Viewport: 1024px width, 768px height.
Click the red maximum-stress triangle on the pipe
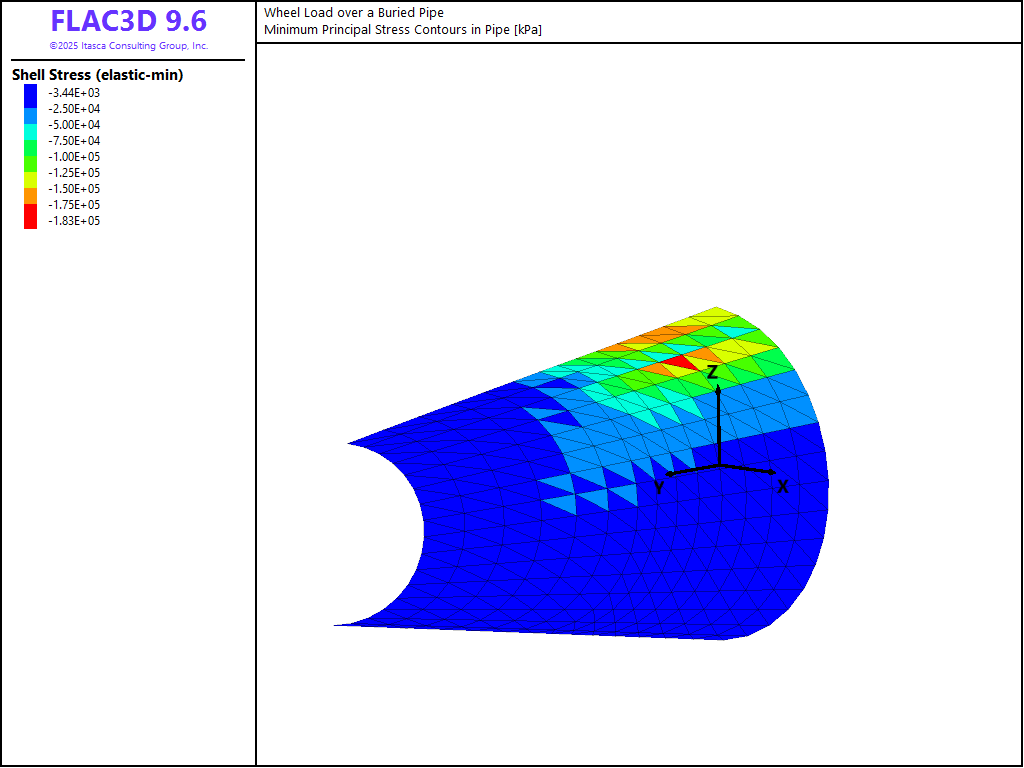coord(679,362)
